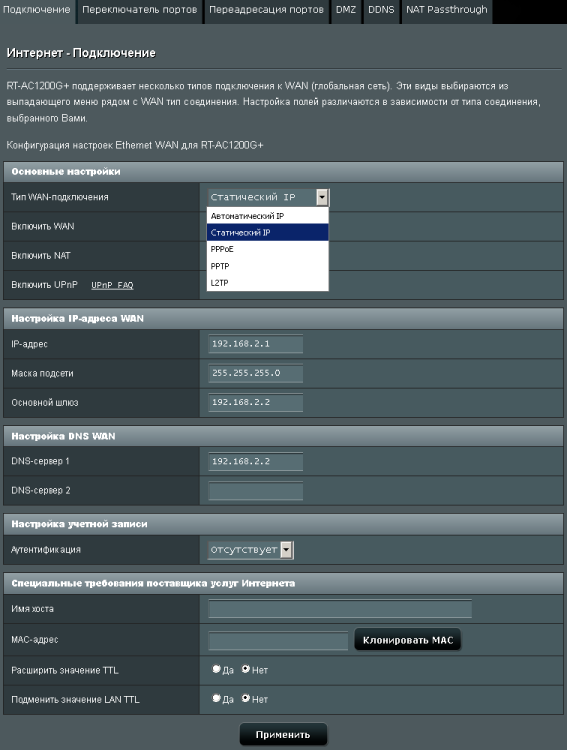567x750 pixels.
Task: Focus the Основной шлюз field
Action: tap(256, 402)
